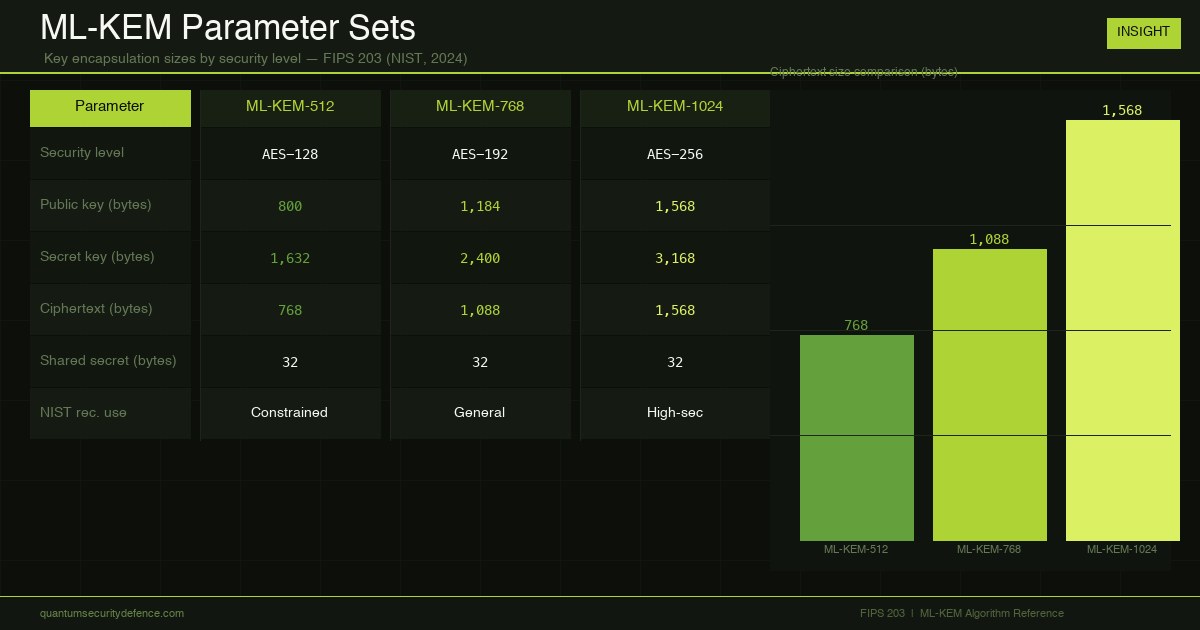The height and width of the screenshot is (630, 1200).
Task: Select the Parameter column header
Action: (110, 108)
